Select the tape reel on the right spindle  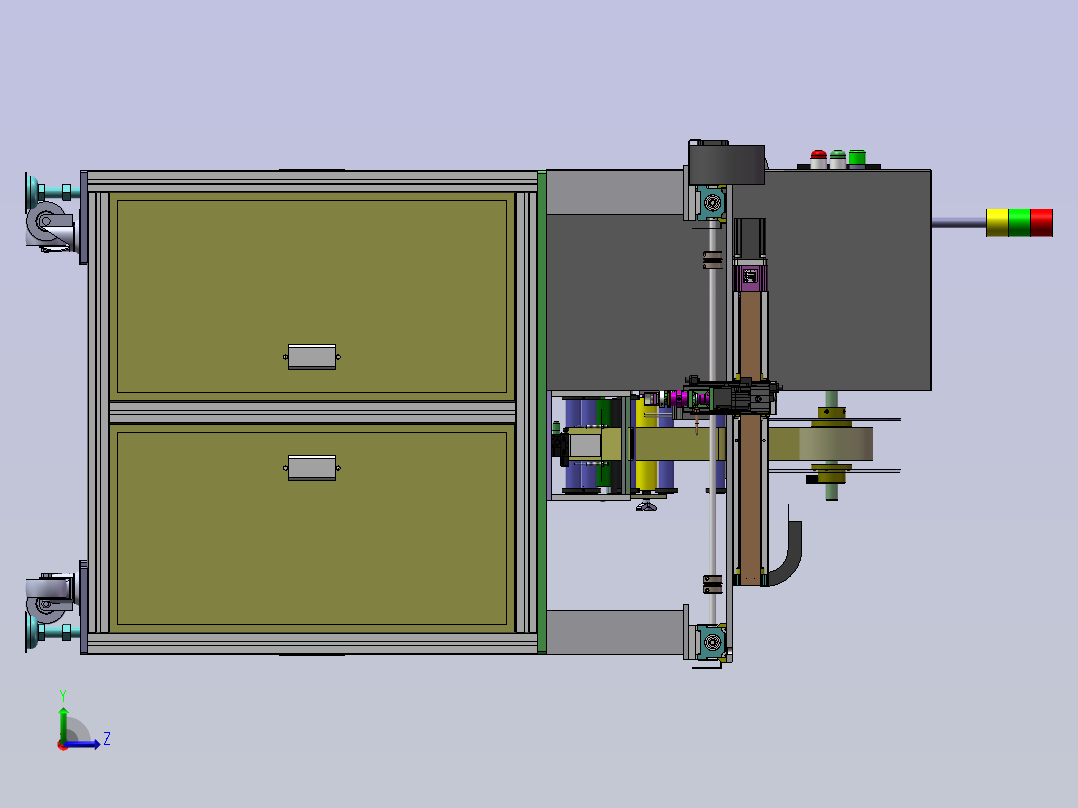(835, 444)
